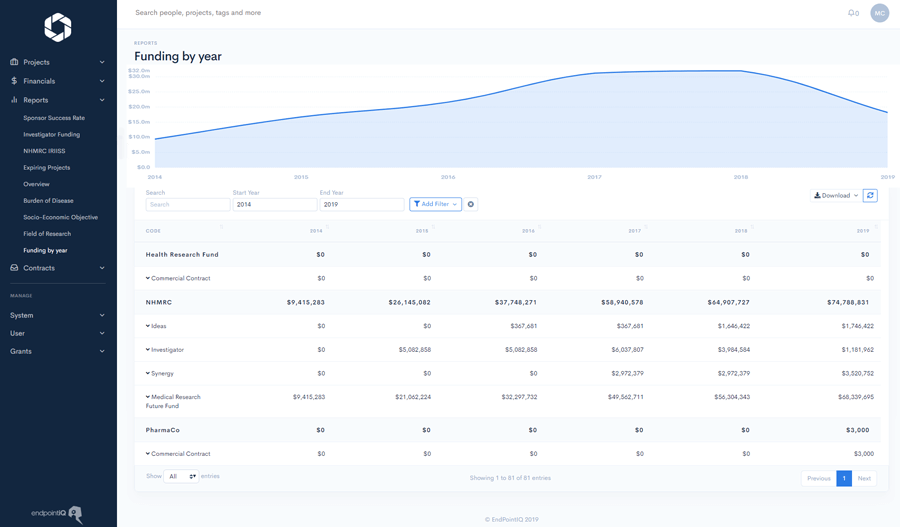Screen dimensions: 900x527
Task: Click the EndpointIQ hexagon logo
Action: tap(58, 28)
